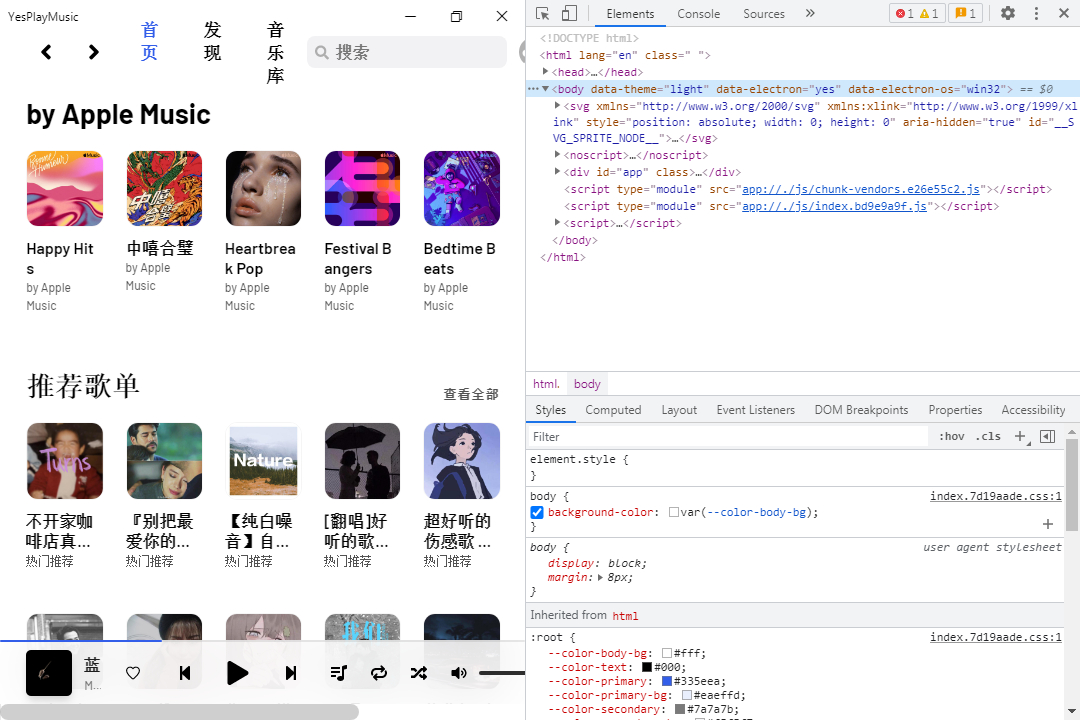Open the chunk-vendors.e26e55c2.js script link

tap(861, 189)
